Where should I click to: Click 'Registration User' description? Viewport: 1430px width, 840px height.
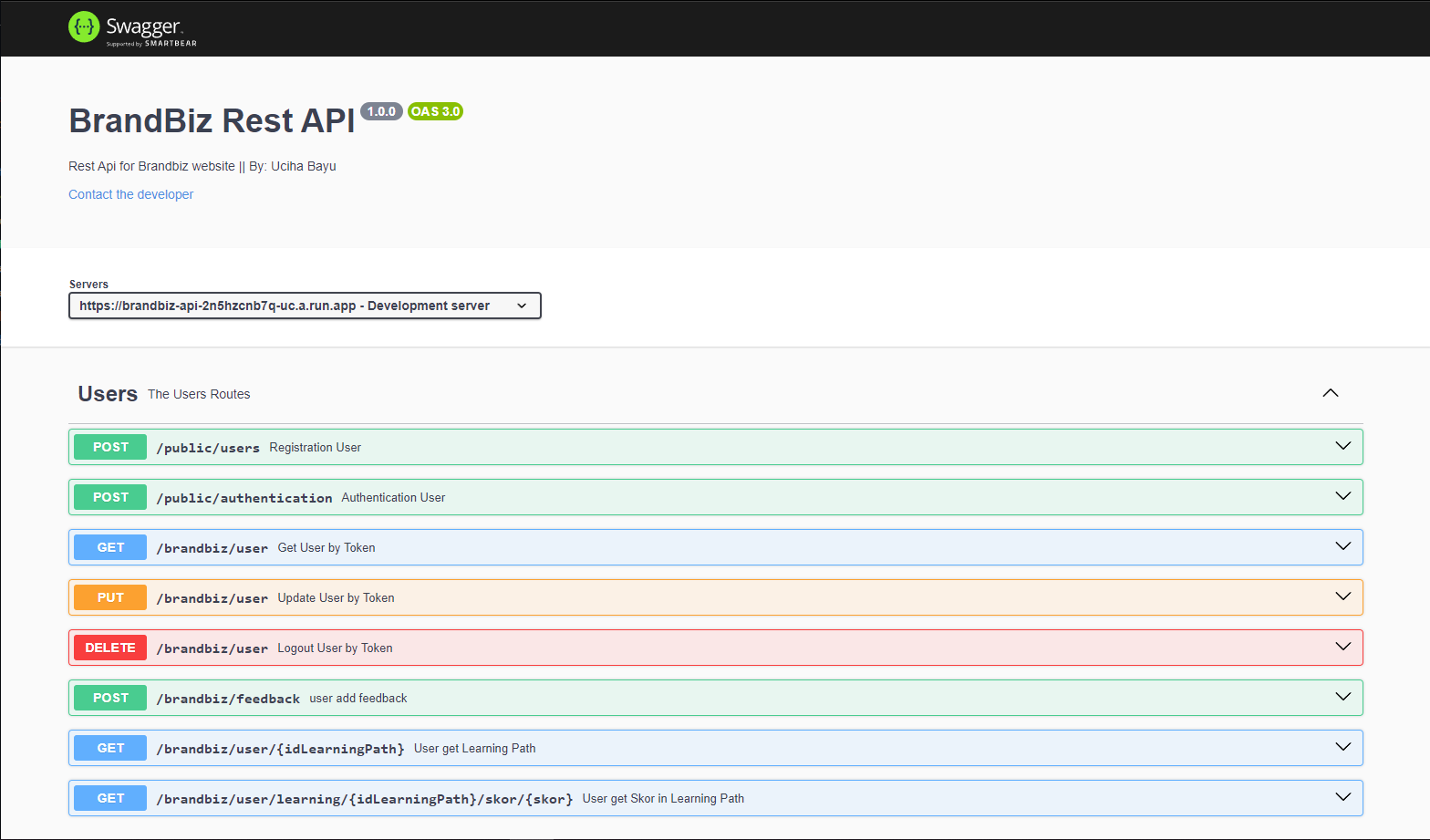coord(315,447)
